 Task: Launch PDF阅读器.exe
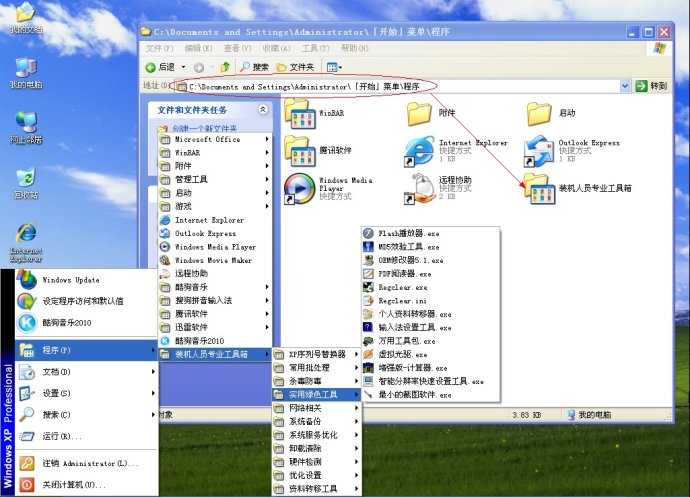click(x=430, y=274)
